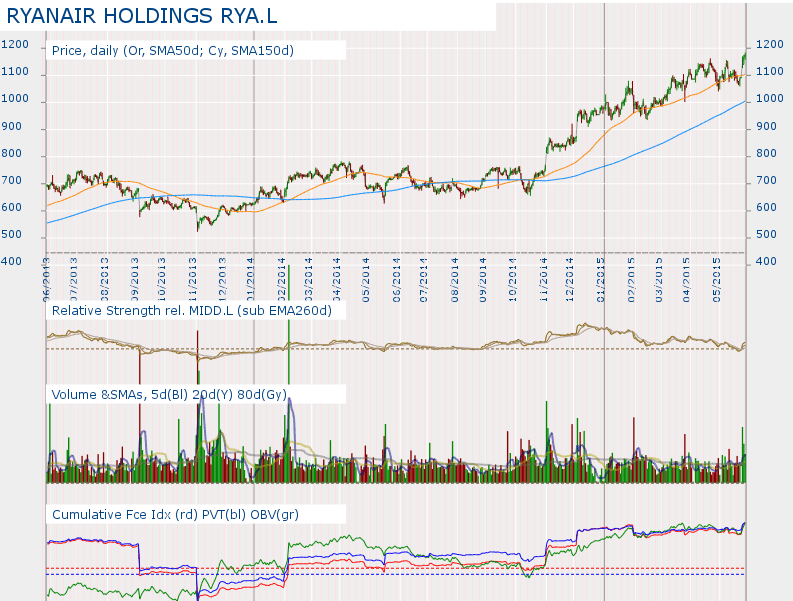793x601 pixels.
Task: Click the 04/2015 date axis label
Action: (686, 280)
